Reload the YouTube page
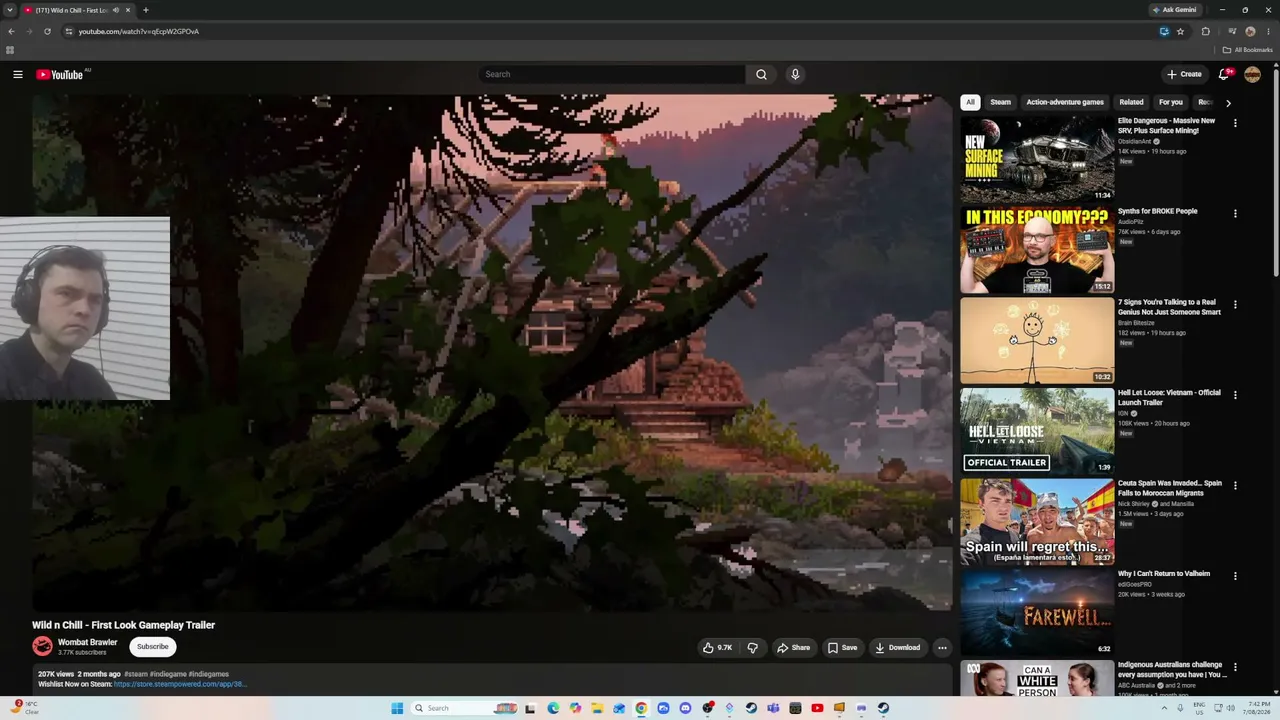The height and width of the screenshot is (720, 1280). click(47, 31)
